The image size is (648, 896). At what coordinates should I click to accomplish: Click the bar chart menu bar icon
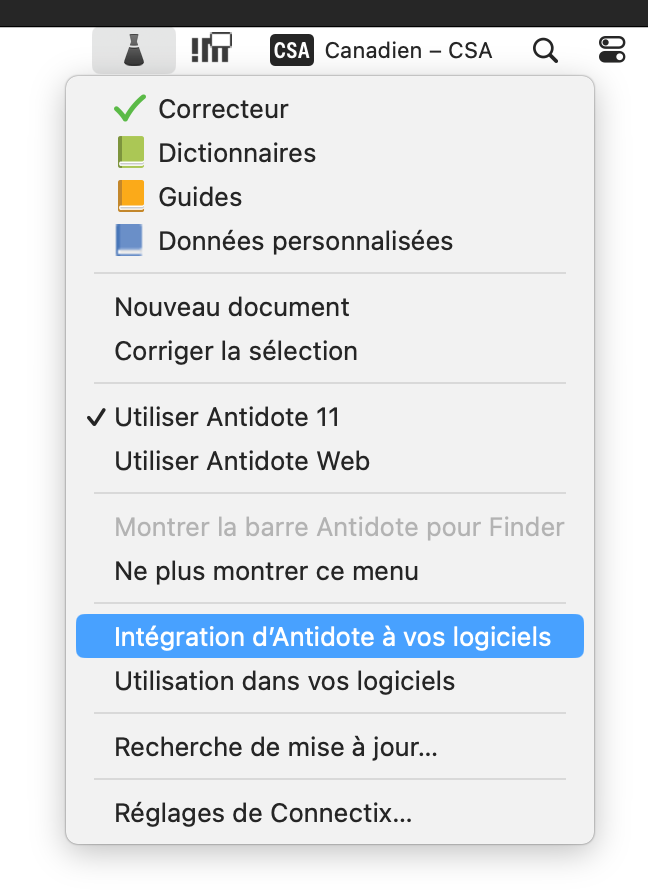[211, 49]
